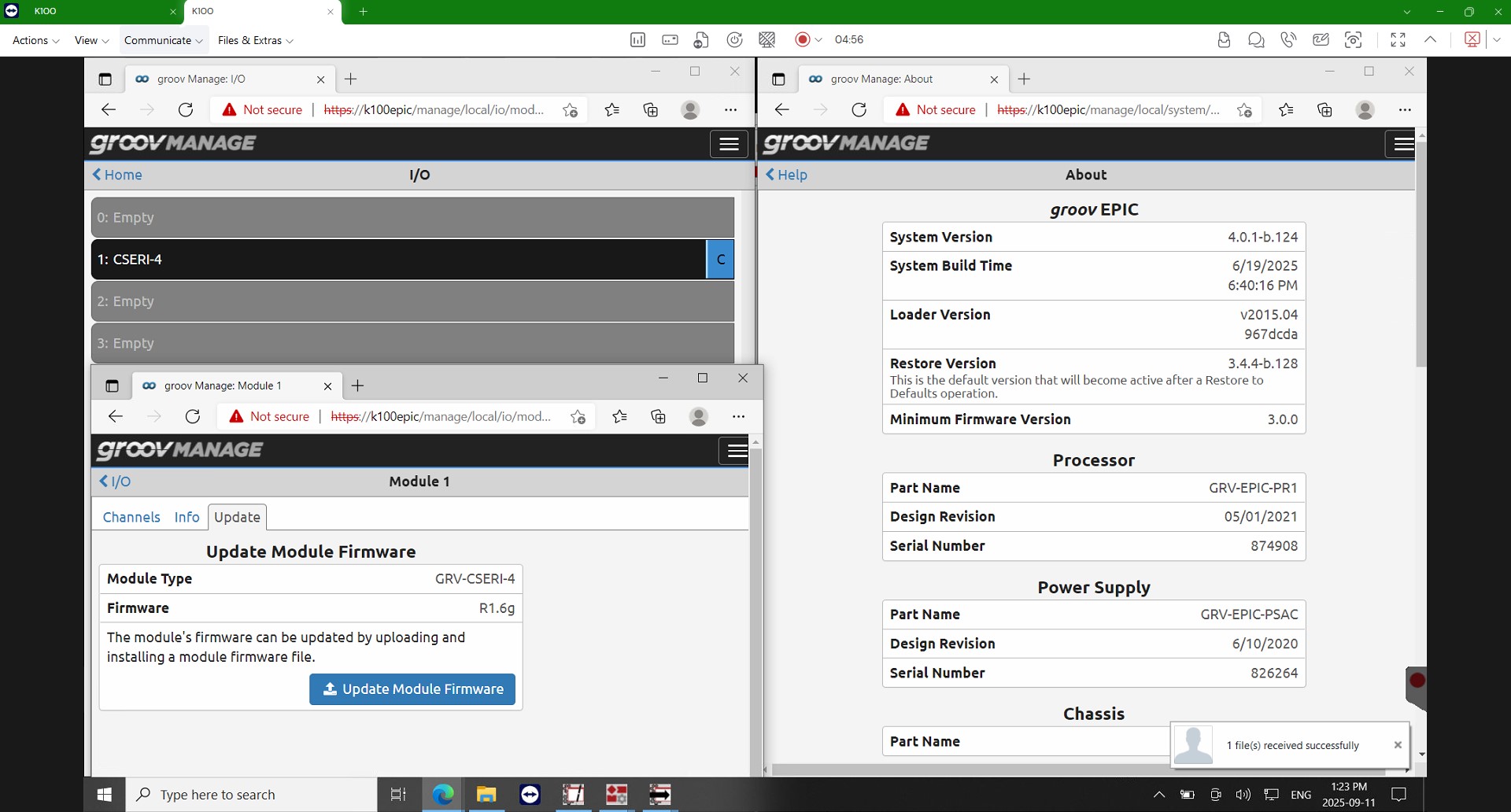1511x812 pixels.
Task: Open the Files & Extras menu
Action: [x=255, y=40]
